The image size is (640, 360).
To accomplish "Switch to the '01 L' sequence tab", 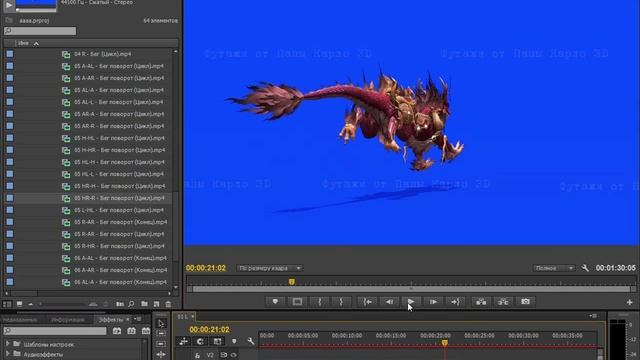I will pos(182,317).
